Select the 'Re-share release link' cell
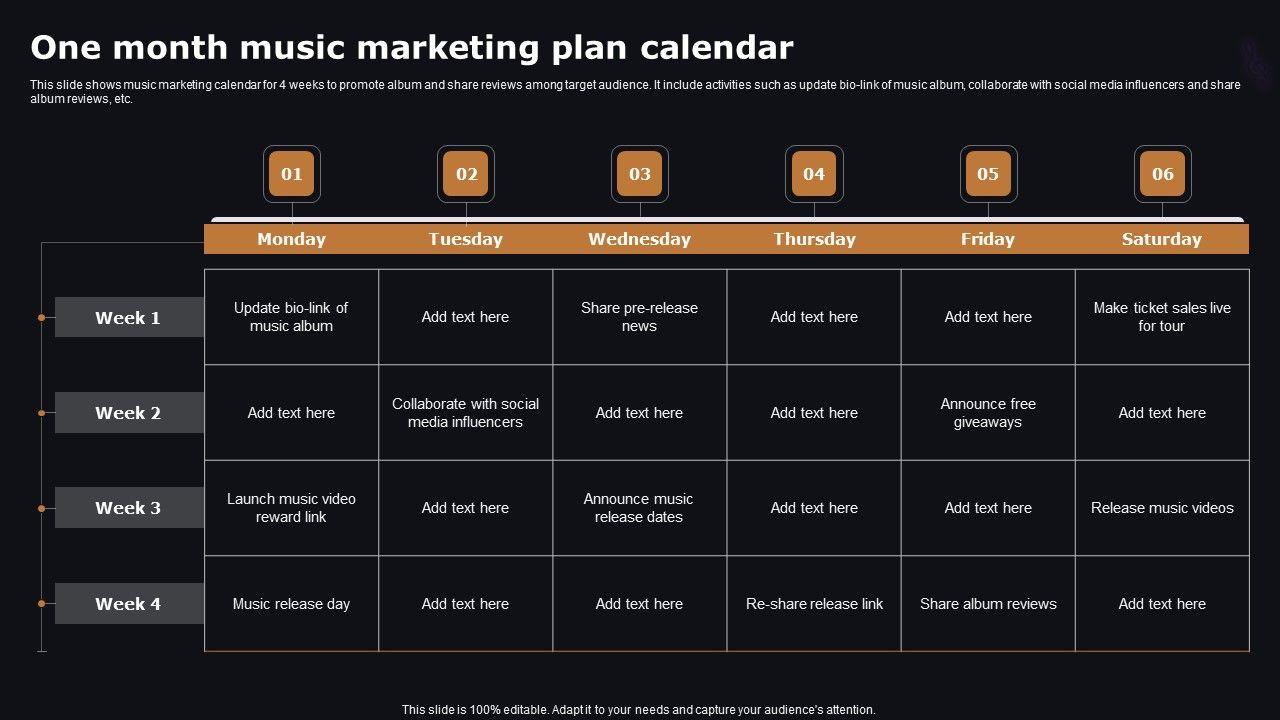Image resolution: width=1280 pixels, height=720 pixels. [814, 604]
